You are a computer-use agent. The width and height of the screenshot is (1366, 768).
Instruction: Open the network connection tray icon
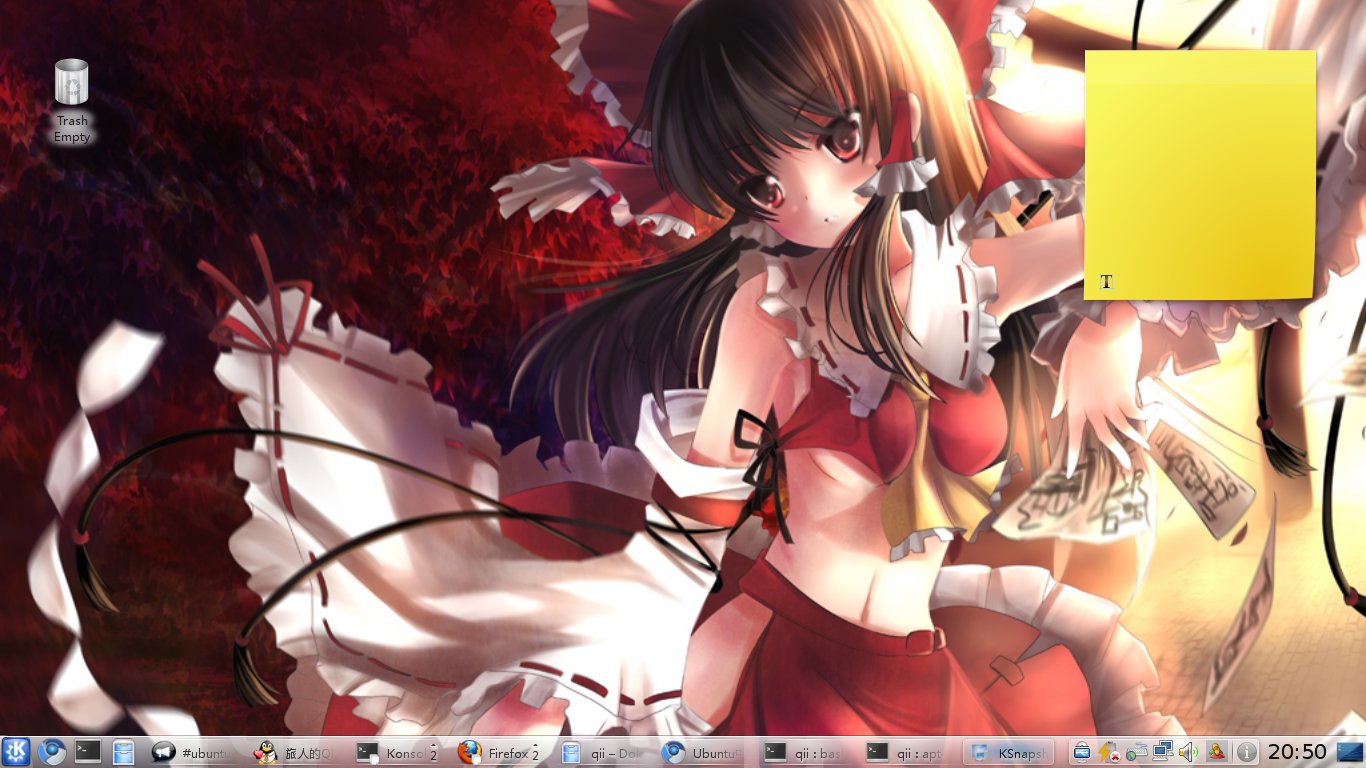(x=1163, y=752)
